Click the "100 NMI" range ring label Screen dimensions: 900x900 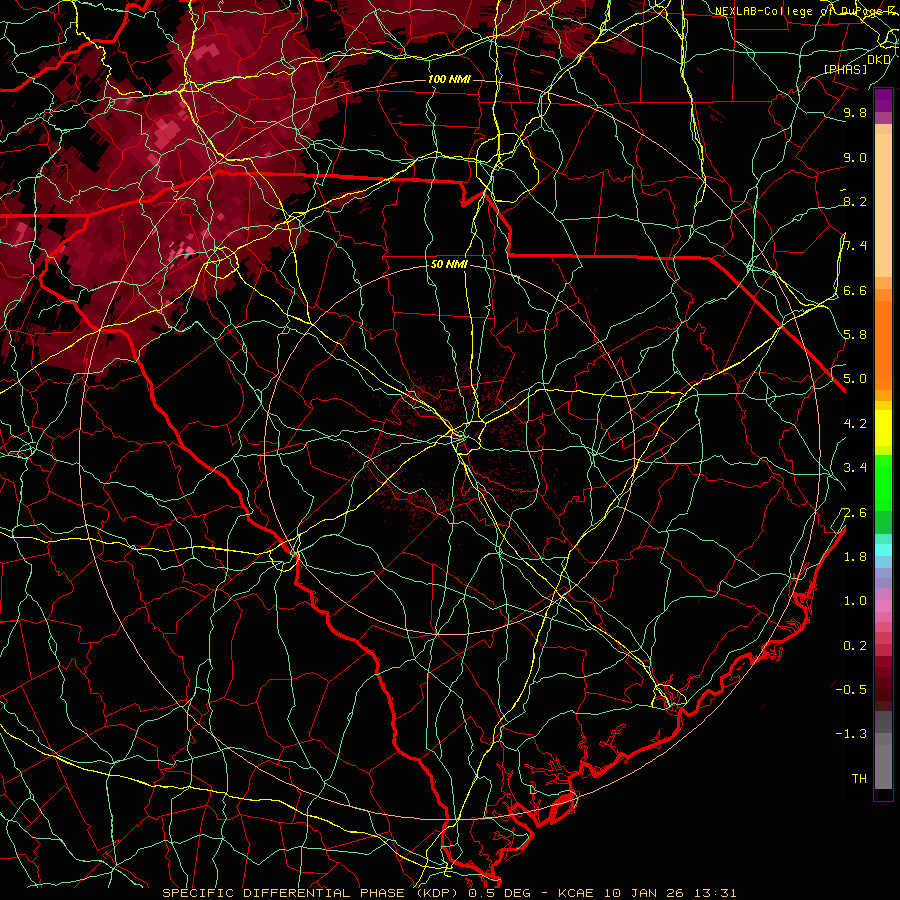(449, 79)
